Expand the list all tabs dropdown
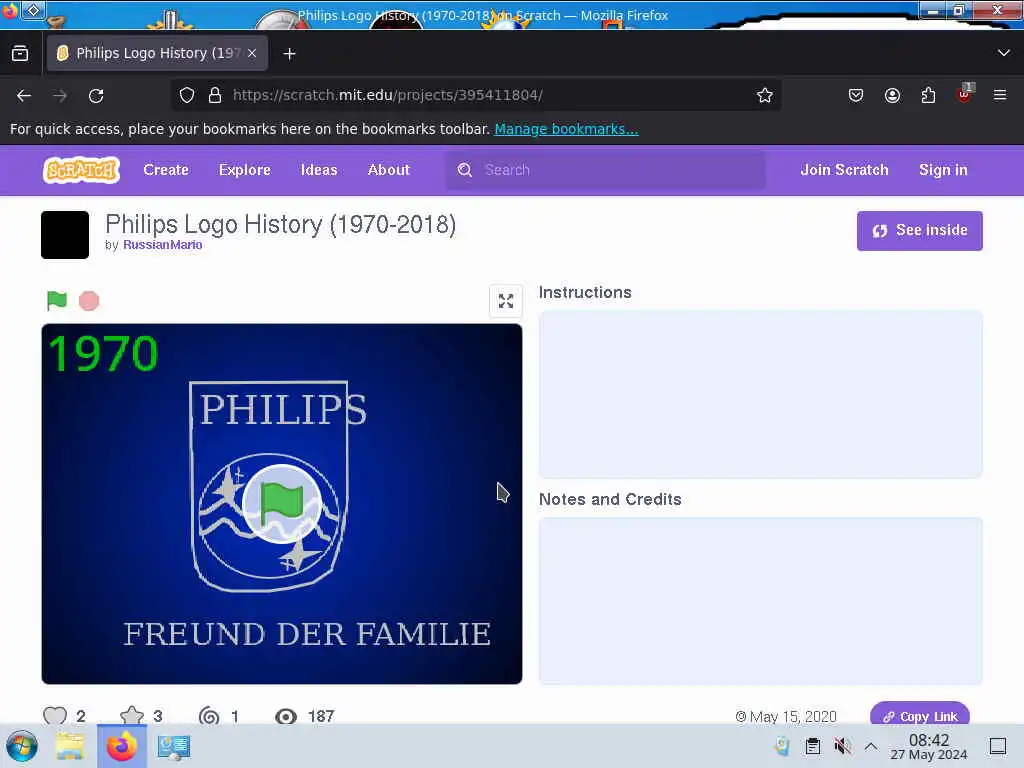1024x768 pixels. click(x=1004, y=53)
